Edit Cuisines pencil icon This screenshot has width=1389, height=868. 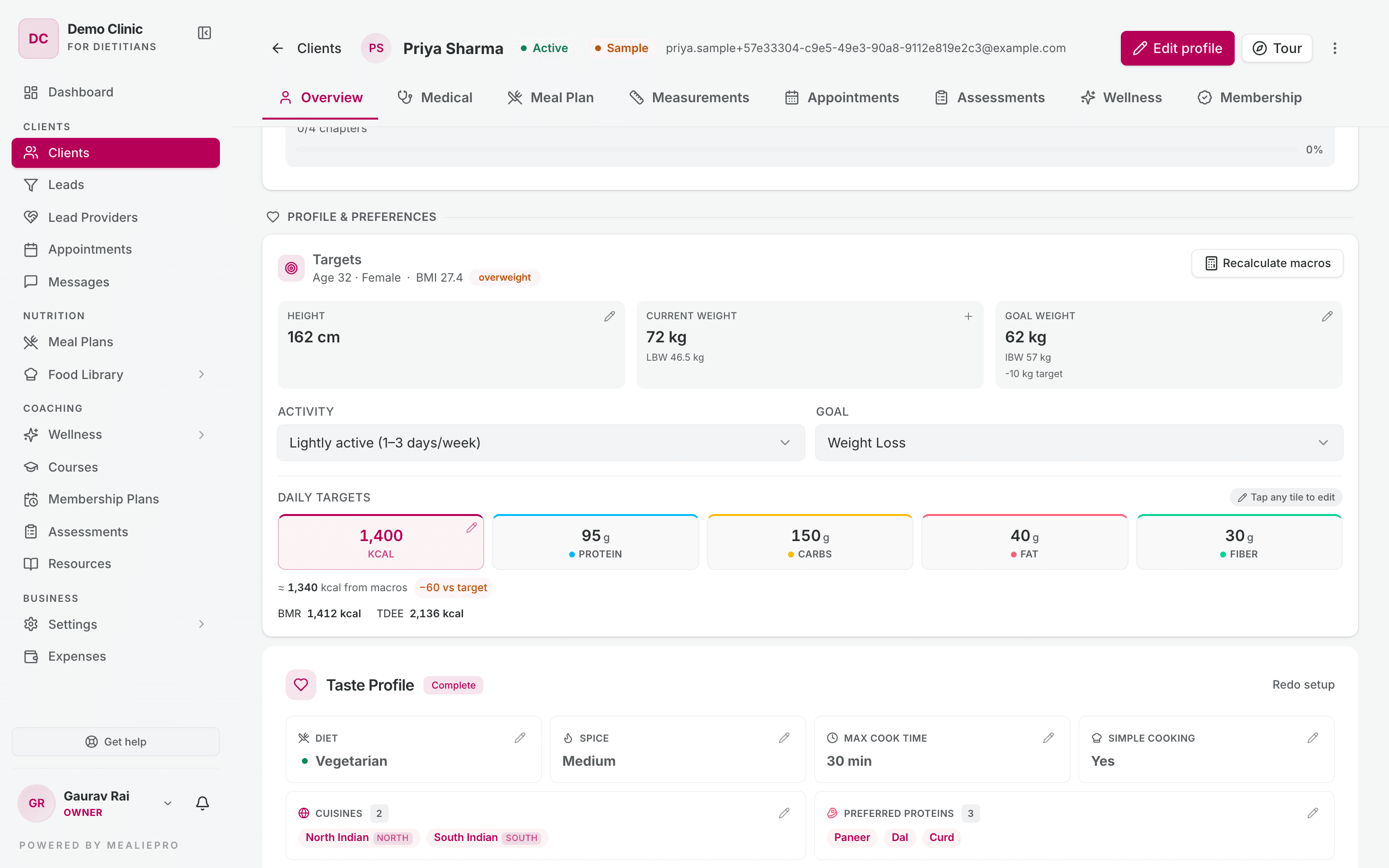click(784, 813)
